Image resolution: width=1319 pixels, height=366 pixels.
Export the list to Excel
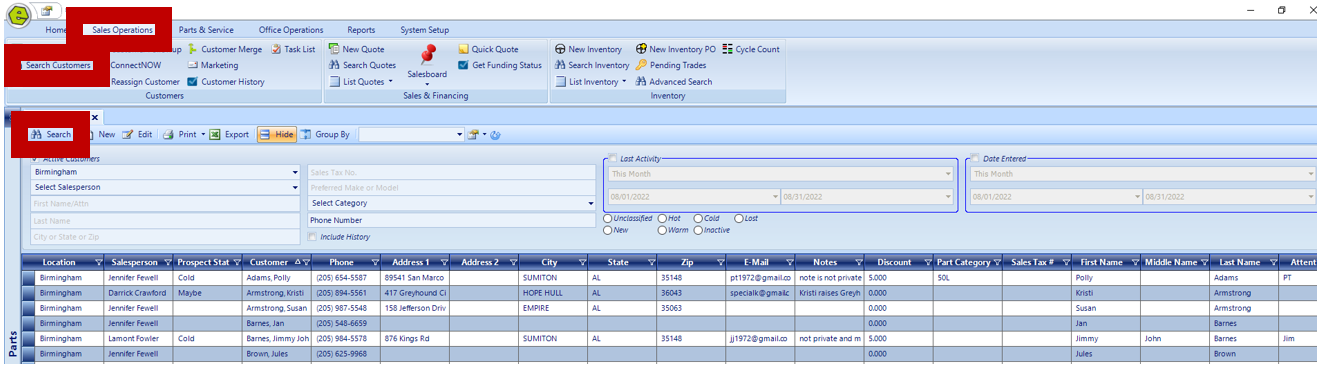coord(229,134)
